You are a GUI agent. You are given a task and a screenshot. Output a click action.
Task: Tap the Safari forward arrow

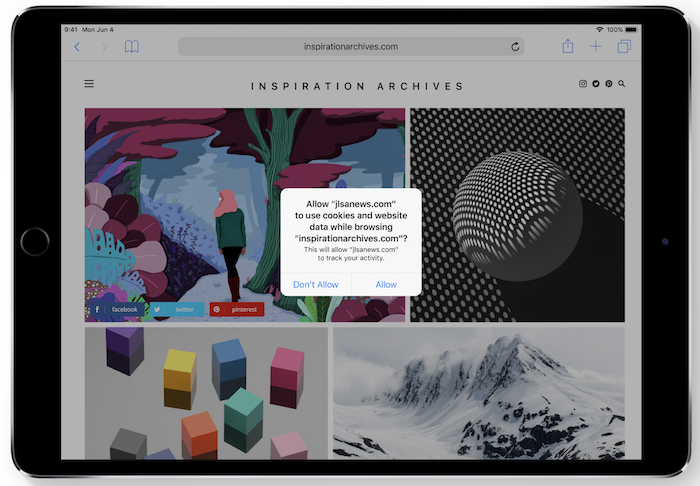[x=104, y=47]
